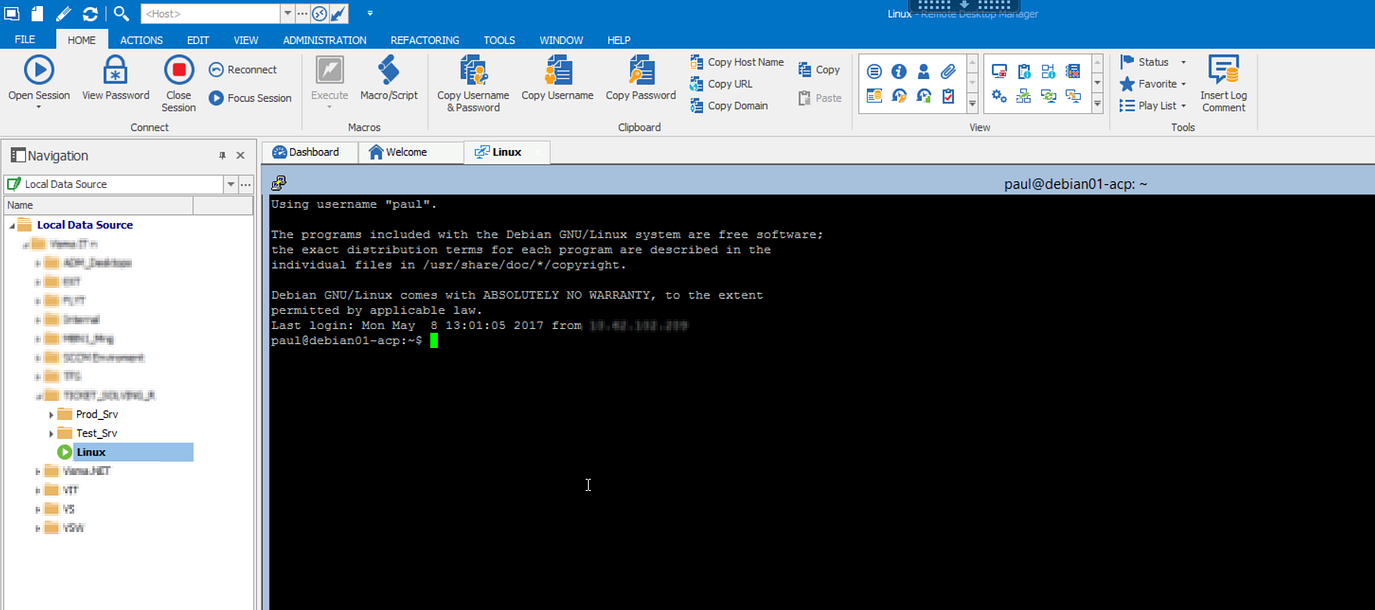Viewport: 1375px width, 610px height.
Task: Switch to the ADMINISTRATION ribbon tab
Action: click(324, 40)
